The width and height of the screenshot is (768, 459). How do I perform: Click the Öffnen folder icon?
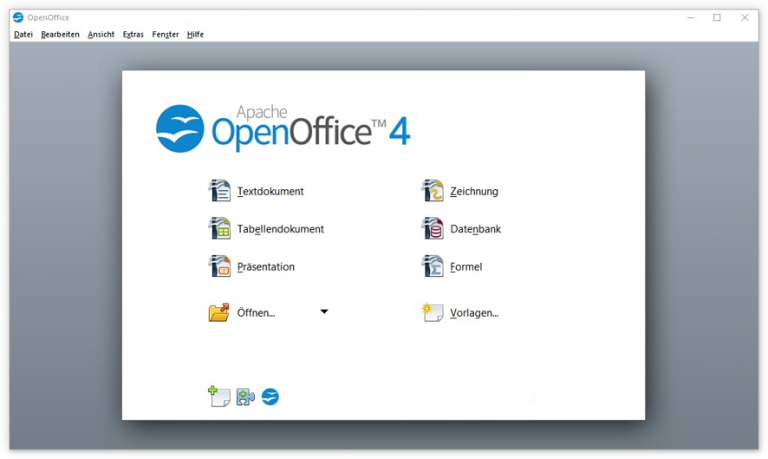click(x=219, y=312)
